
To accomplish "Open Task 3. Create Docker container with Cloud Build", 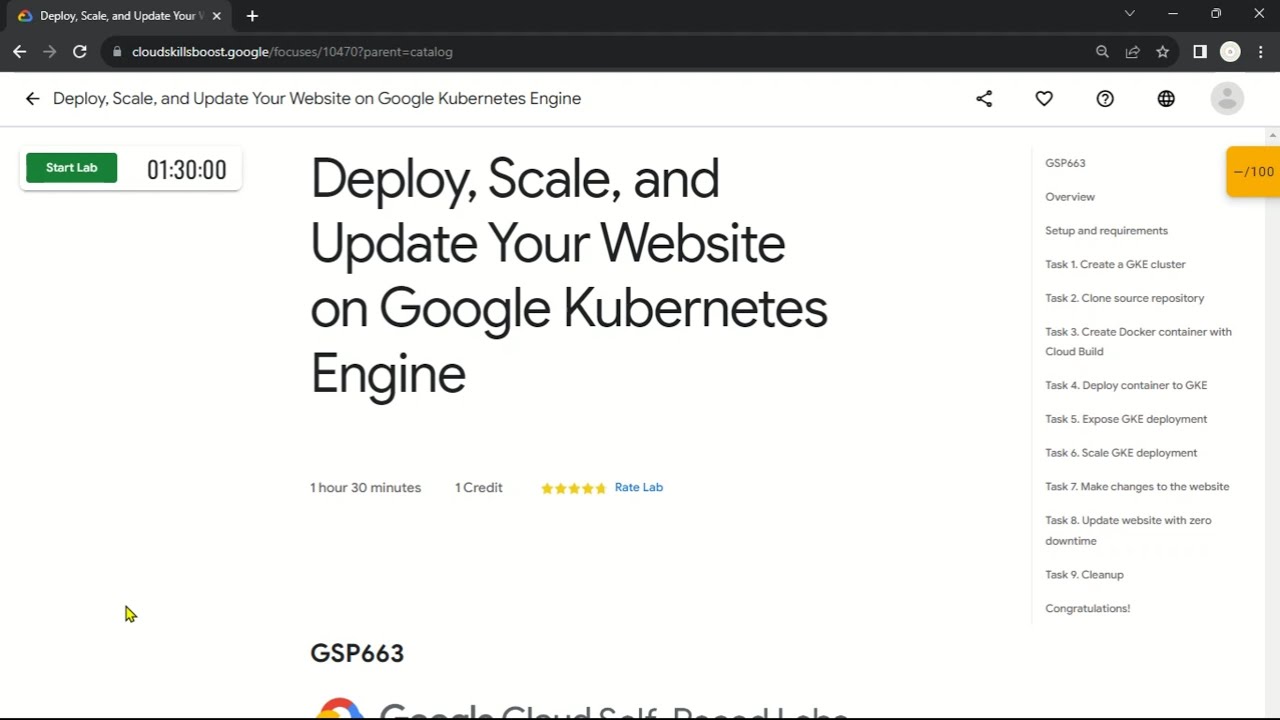I will [x=1138, y=342].
